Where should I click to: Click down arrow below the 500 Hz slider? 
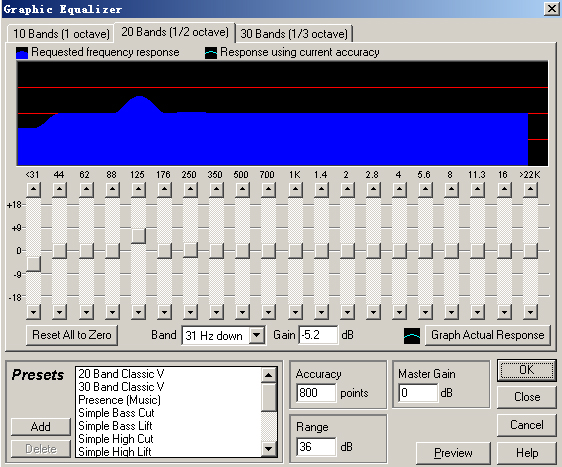(x=243, y=312)
